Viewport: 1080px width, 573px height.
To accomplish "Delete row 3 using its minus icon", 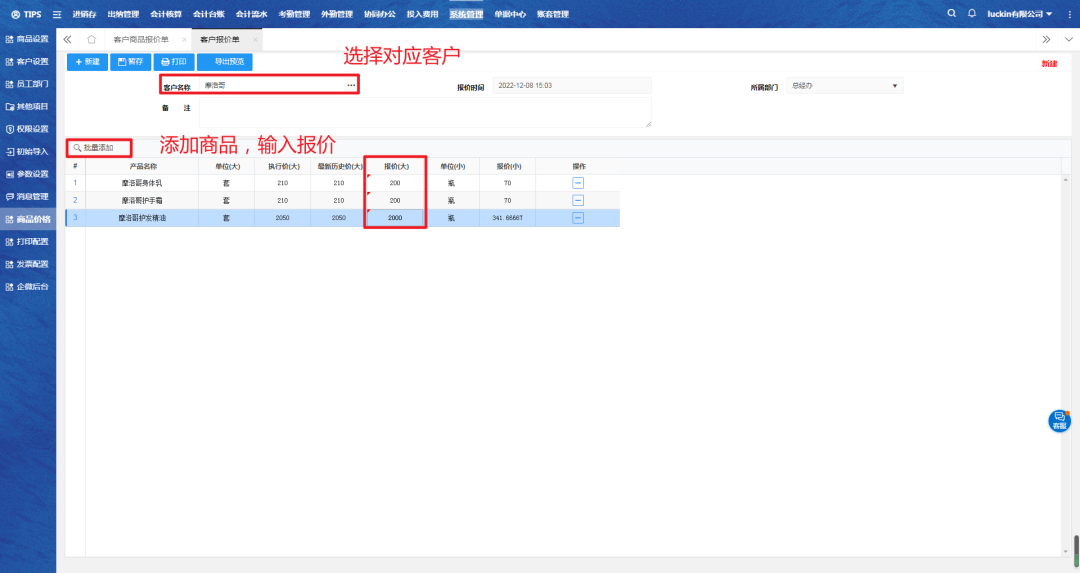I will pyautogui.click(x=578, y=218).
